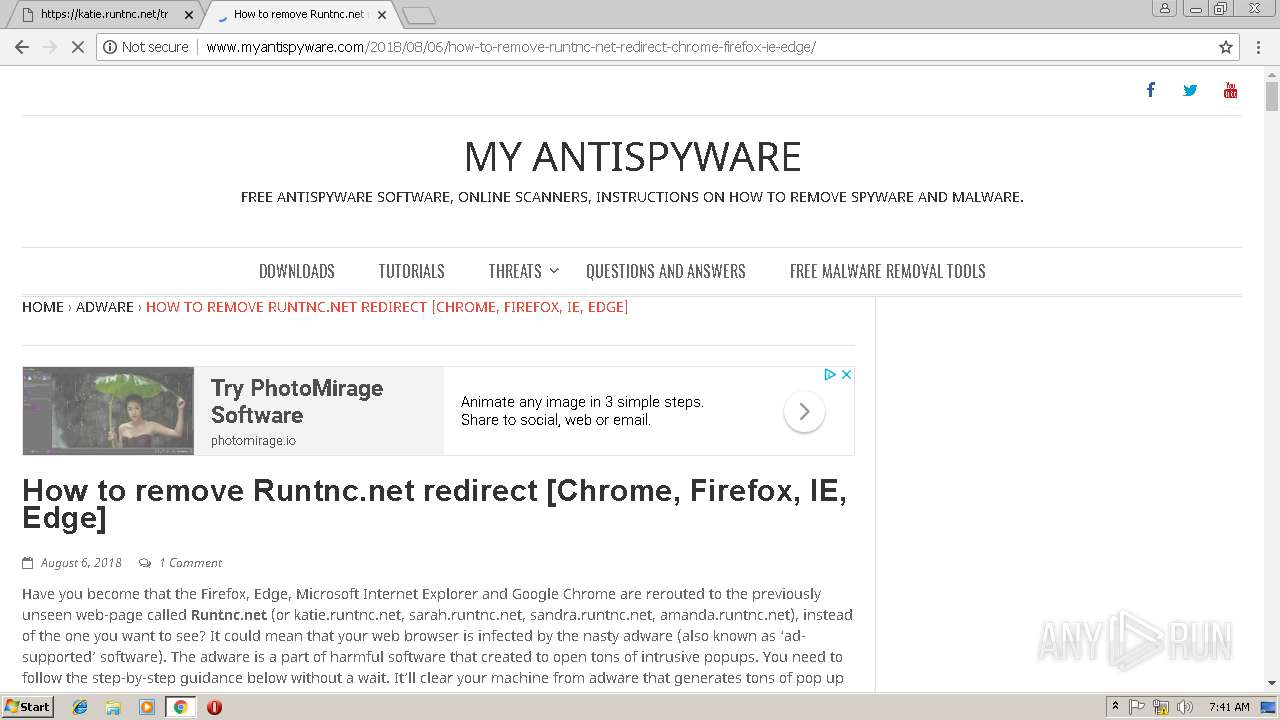View site info for Not secure

146,47
